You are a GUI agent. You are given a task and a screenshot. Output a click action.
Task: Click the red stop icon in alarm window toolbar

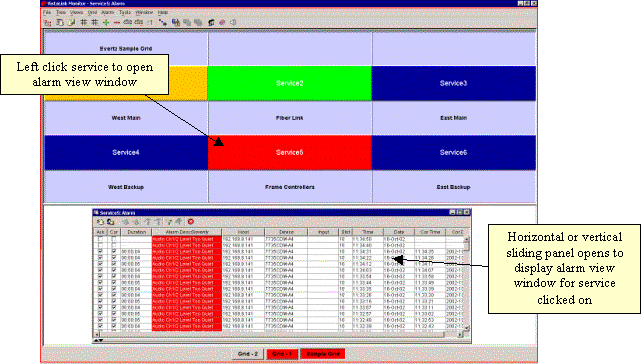tap(191, 222)
